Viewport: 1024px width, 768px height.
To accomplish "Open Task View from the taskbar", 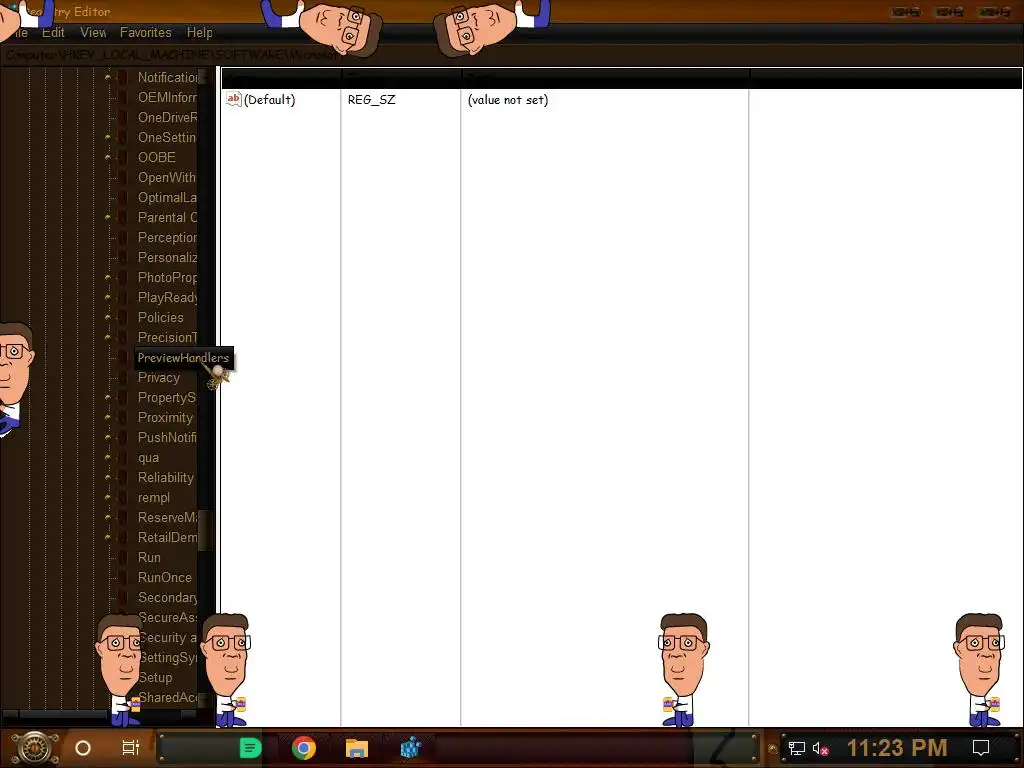I will tap(131, 748).
